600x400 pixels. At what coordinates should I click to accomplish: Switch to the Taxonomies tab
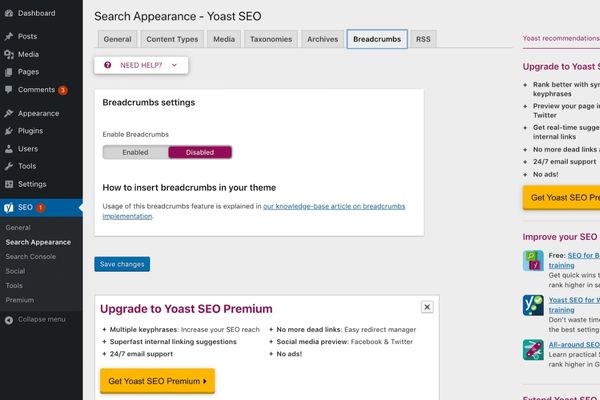coord(271,39)
